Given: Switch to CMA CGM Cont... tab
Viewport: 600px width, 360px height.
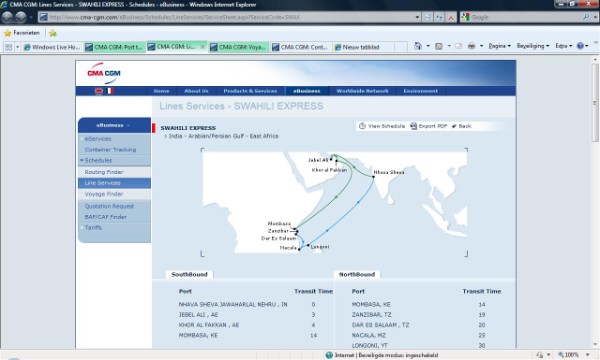Looking at the screenshot, I should [301, 47].
